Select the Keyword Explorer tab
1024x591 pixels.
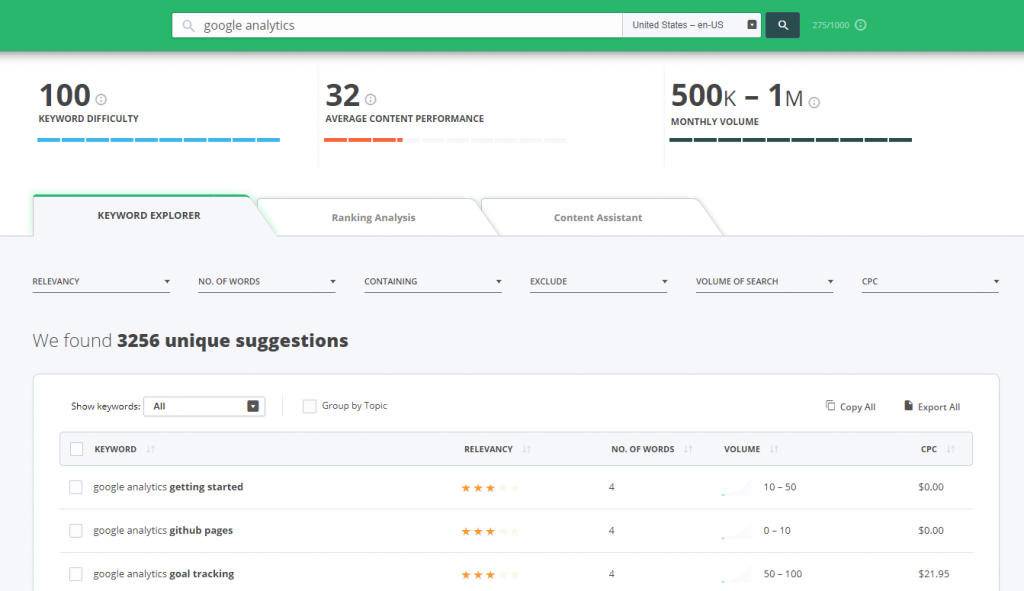149,216
